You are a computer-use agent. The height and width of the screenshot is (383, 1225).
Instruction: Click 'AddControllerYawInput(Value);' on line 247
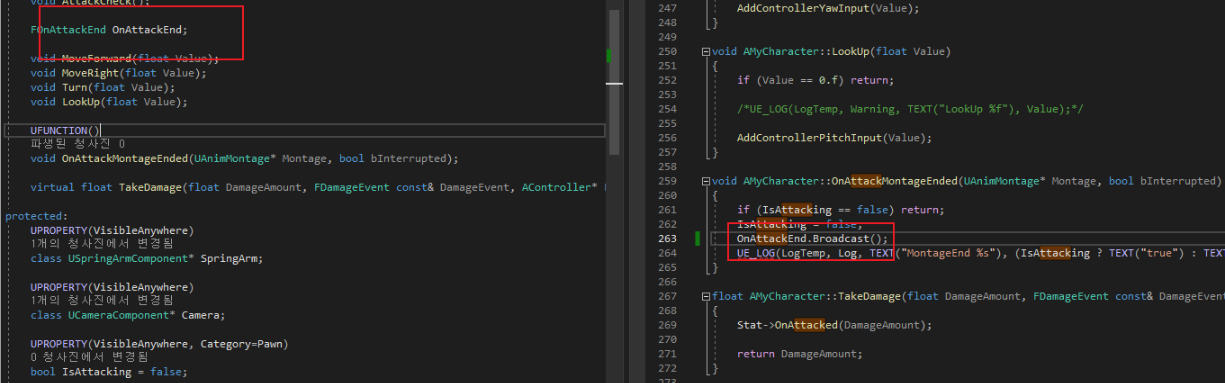click(827, 8)
